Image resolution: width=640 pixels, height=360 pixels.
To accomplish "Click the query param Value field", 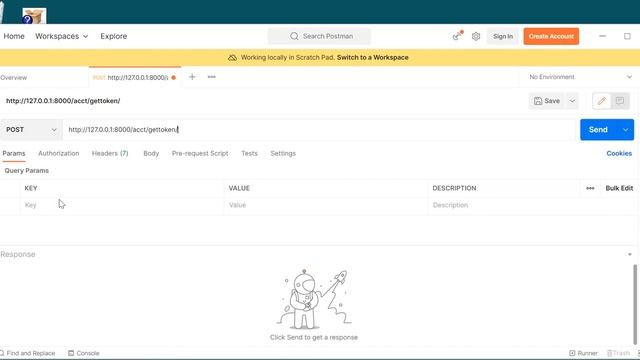I will coord(326,205).
